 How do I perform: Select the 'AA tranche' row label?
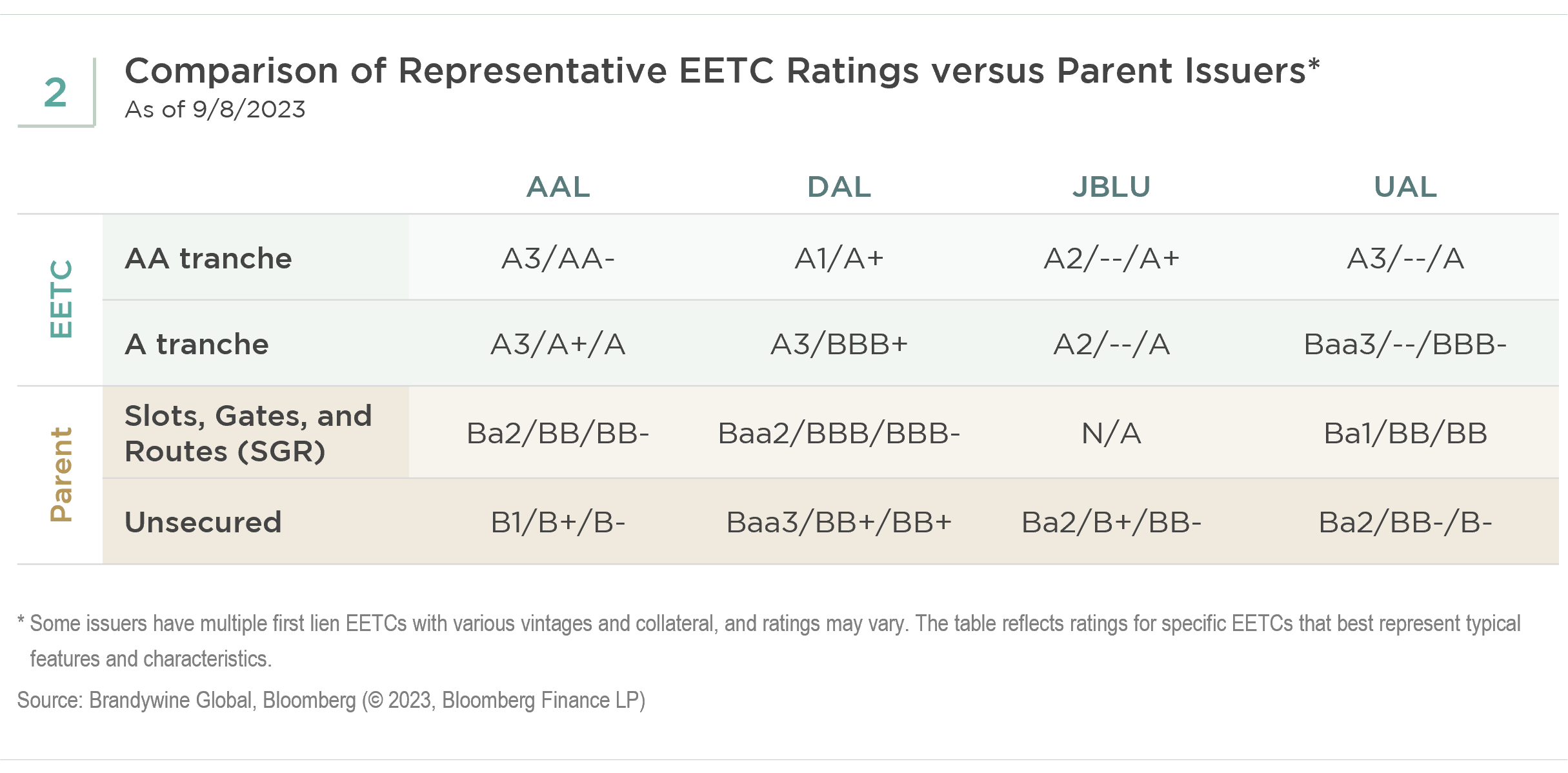tap(208, 258)
